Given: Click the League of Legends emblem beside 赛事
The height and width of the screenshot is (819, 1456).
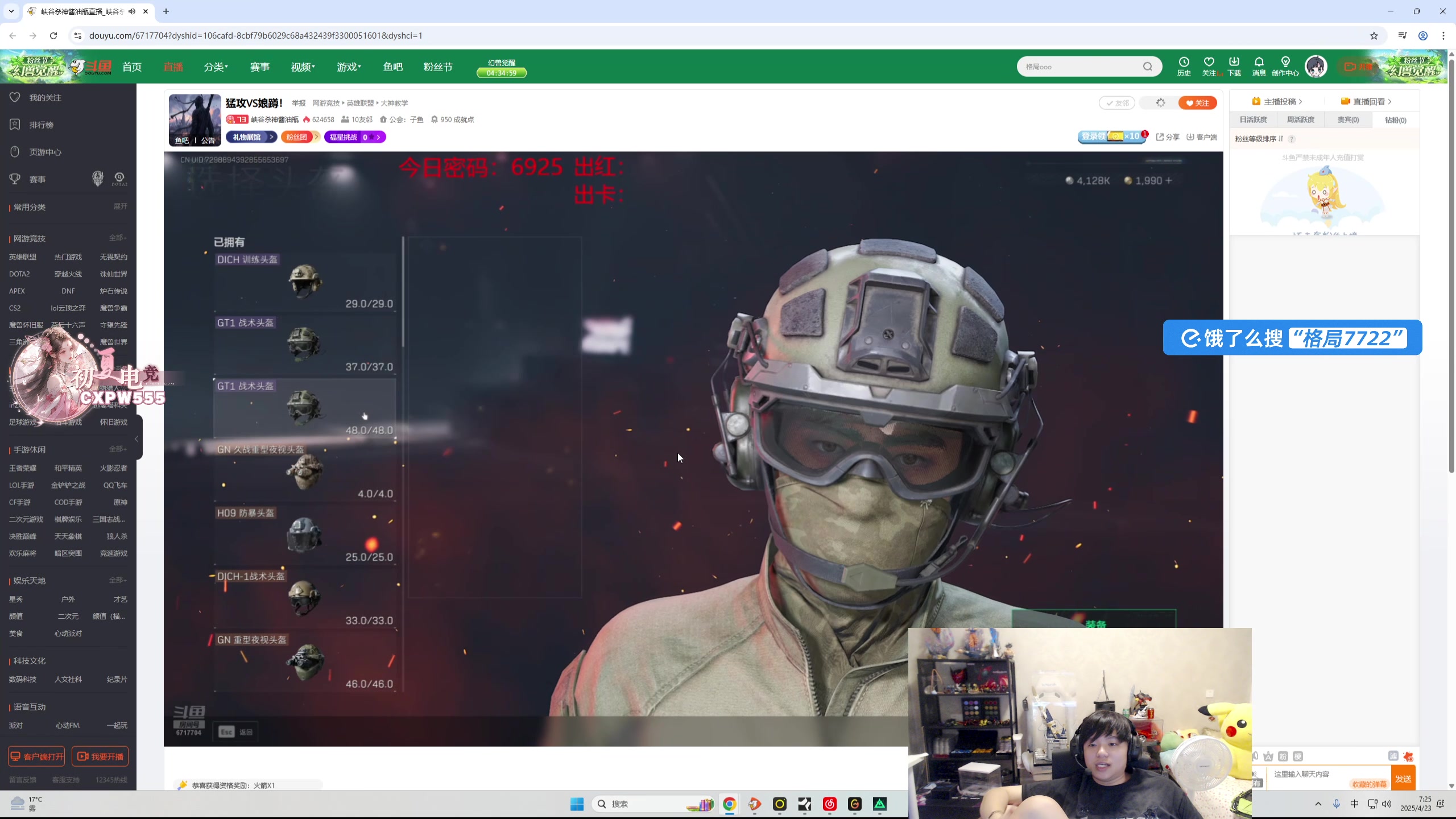Looking at the screenshot, I should 98,179.
